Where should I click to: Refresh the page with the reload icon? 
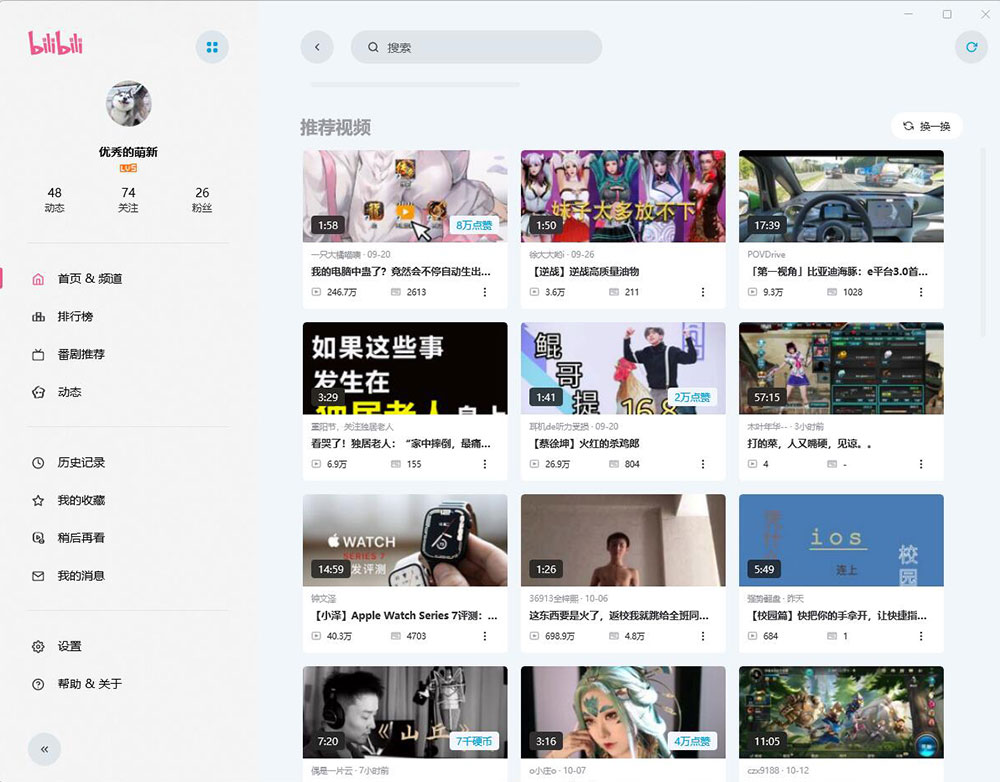click(971, 47)
